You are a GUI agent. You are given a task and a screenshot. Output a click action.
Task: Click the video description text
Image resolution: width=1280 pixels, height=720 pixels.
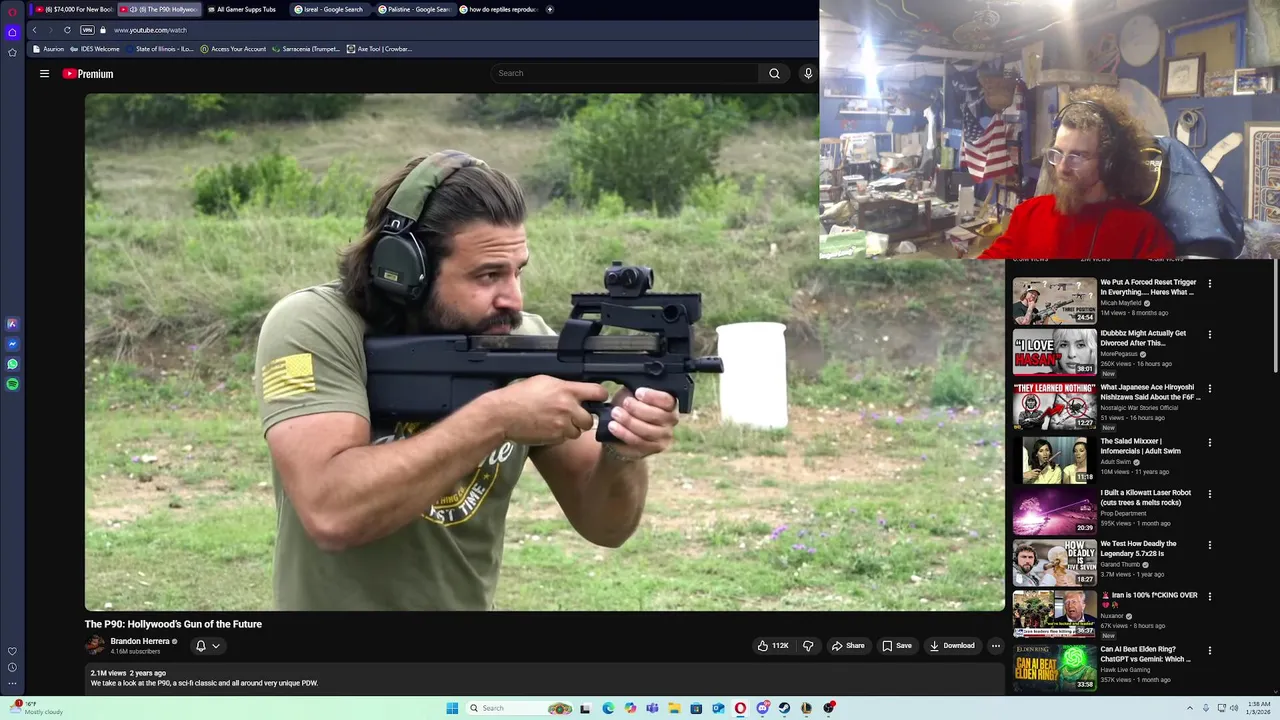(x=204, y=683)
